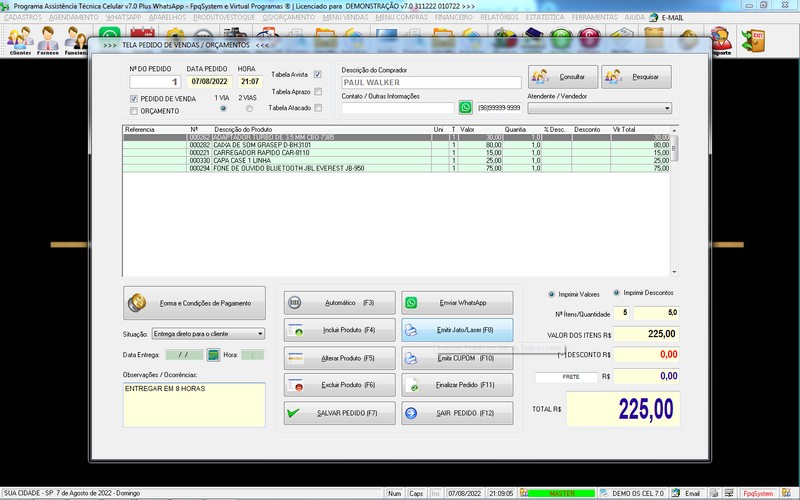Select the 2 VIAS radio button
Screen dimensions: 800x500
pos(249,108)
